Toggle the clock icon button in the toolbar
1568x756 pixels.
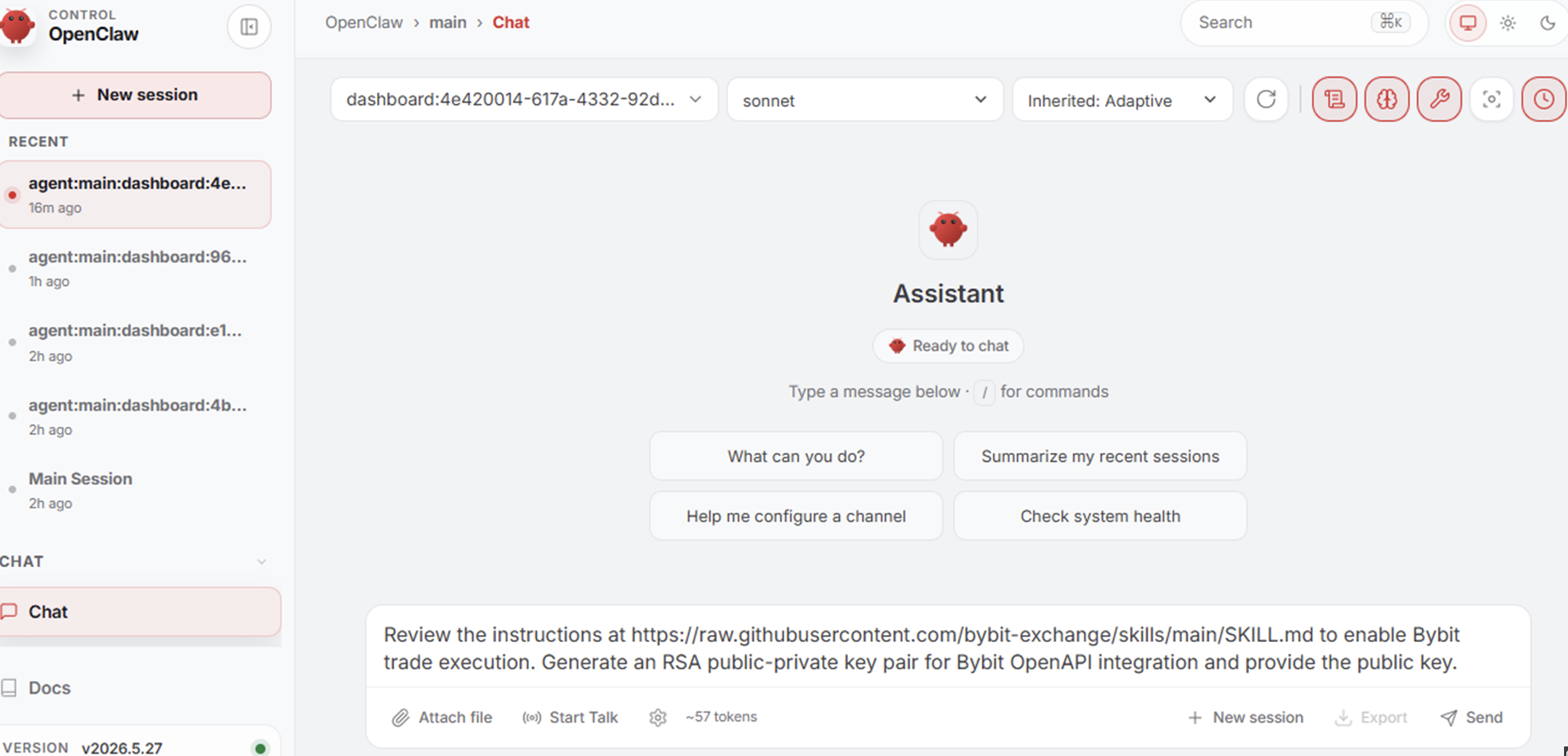[x=1544, y=100]
